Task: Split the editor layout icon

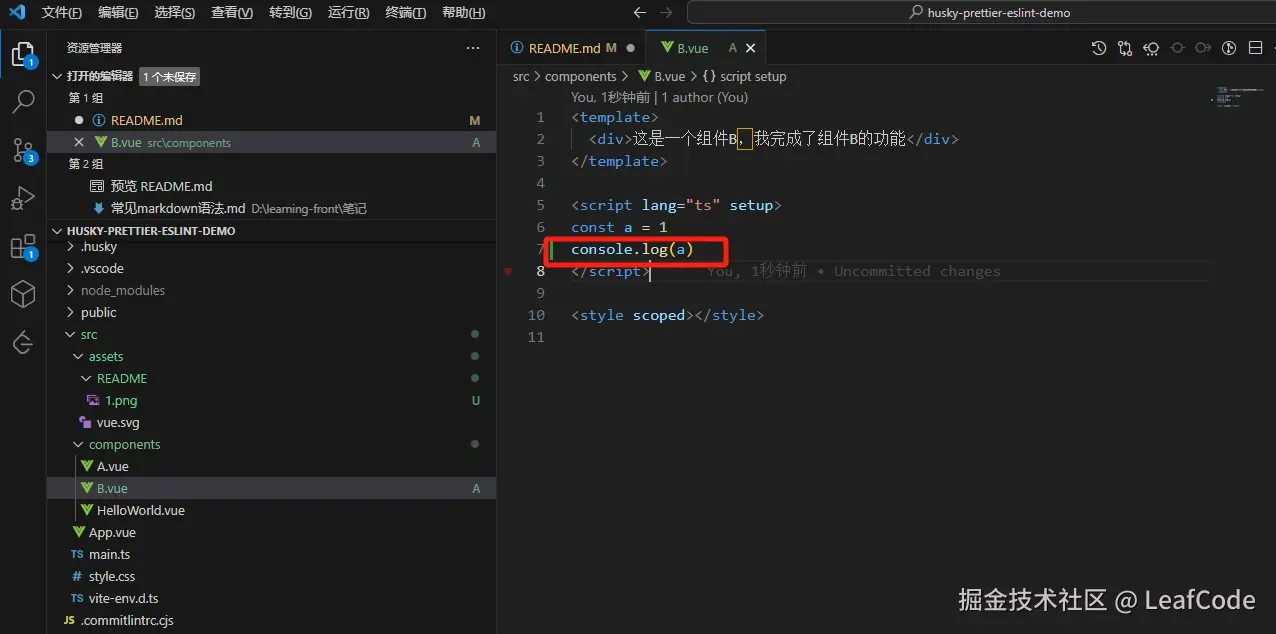Action: (1255, 48)
